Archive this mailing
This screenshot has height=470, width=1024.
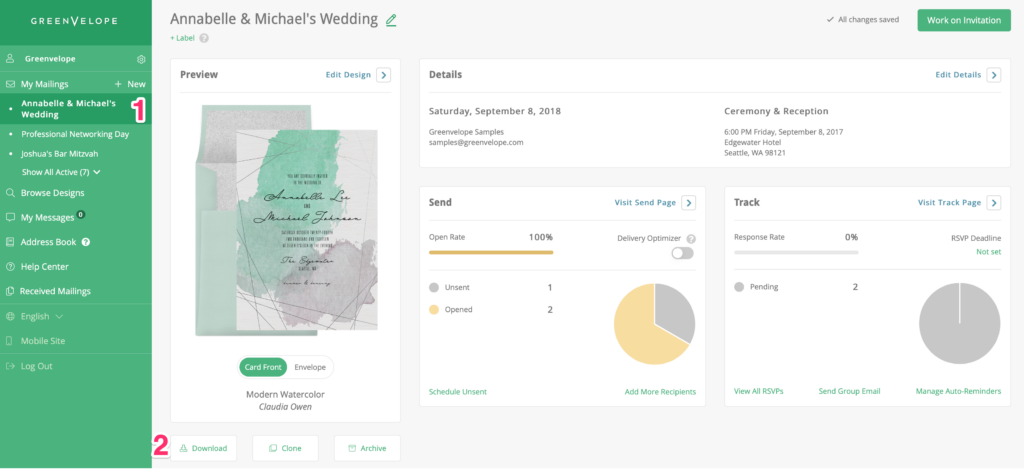[367, 448]
